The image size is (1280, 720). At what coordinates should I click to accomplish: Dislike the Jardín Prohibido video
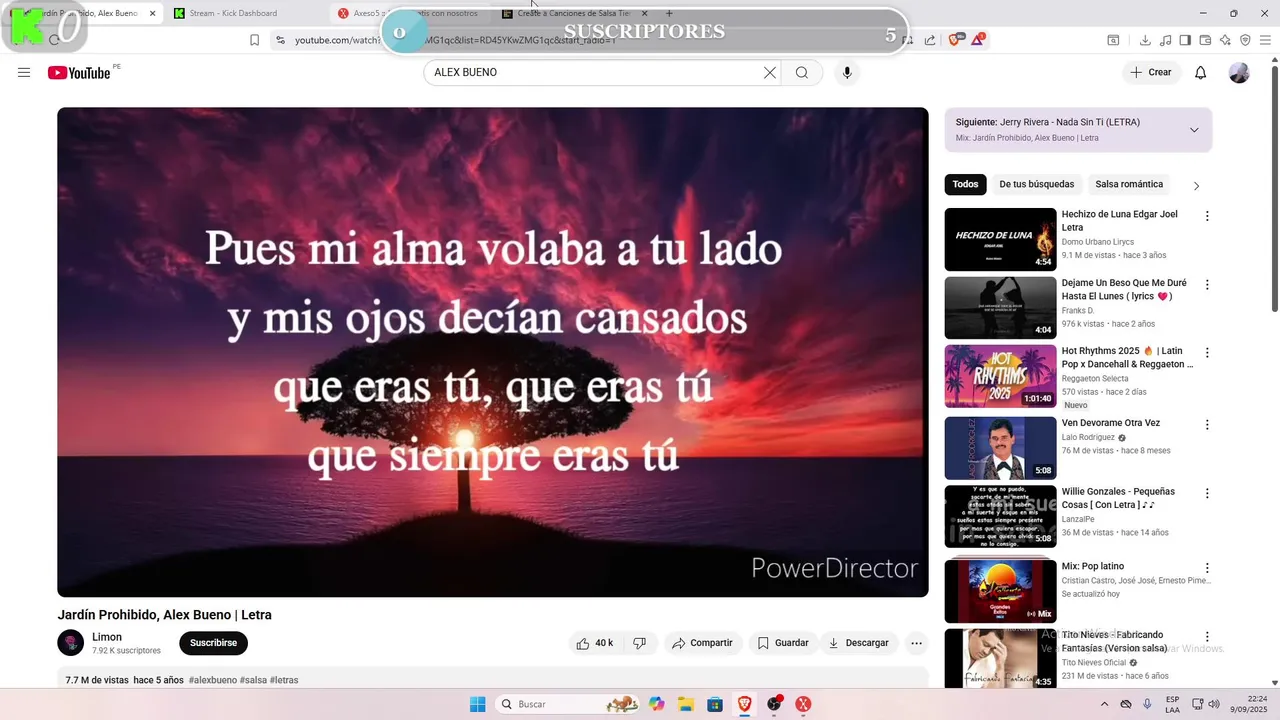point(639,643)
